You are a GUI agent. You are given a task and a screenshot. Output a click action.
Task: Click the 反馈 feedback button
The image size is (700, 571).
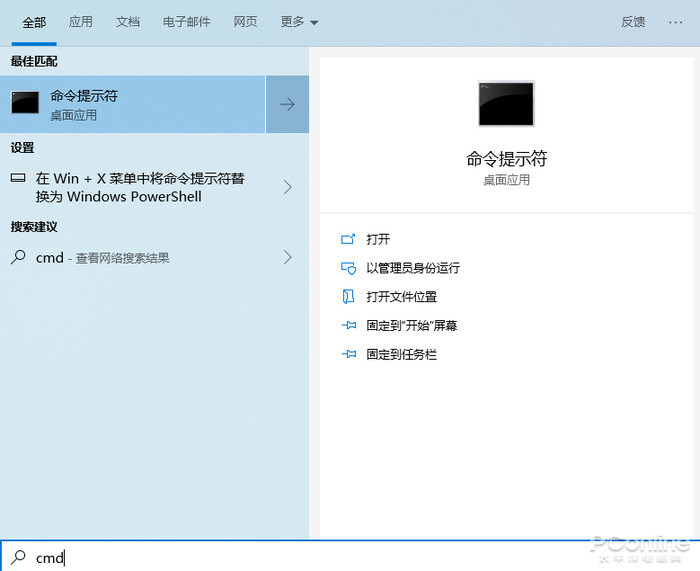pyautogui.click(x=633, y=22)
